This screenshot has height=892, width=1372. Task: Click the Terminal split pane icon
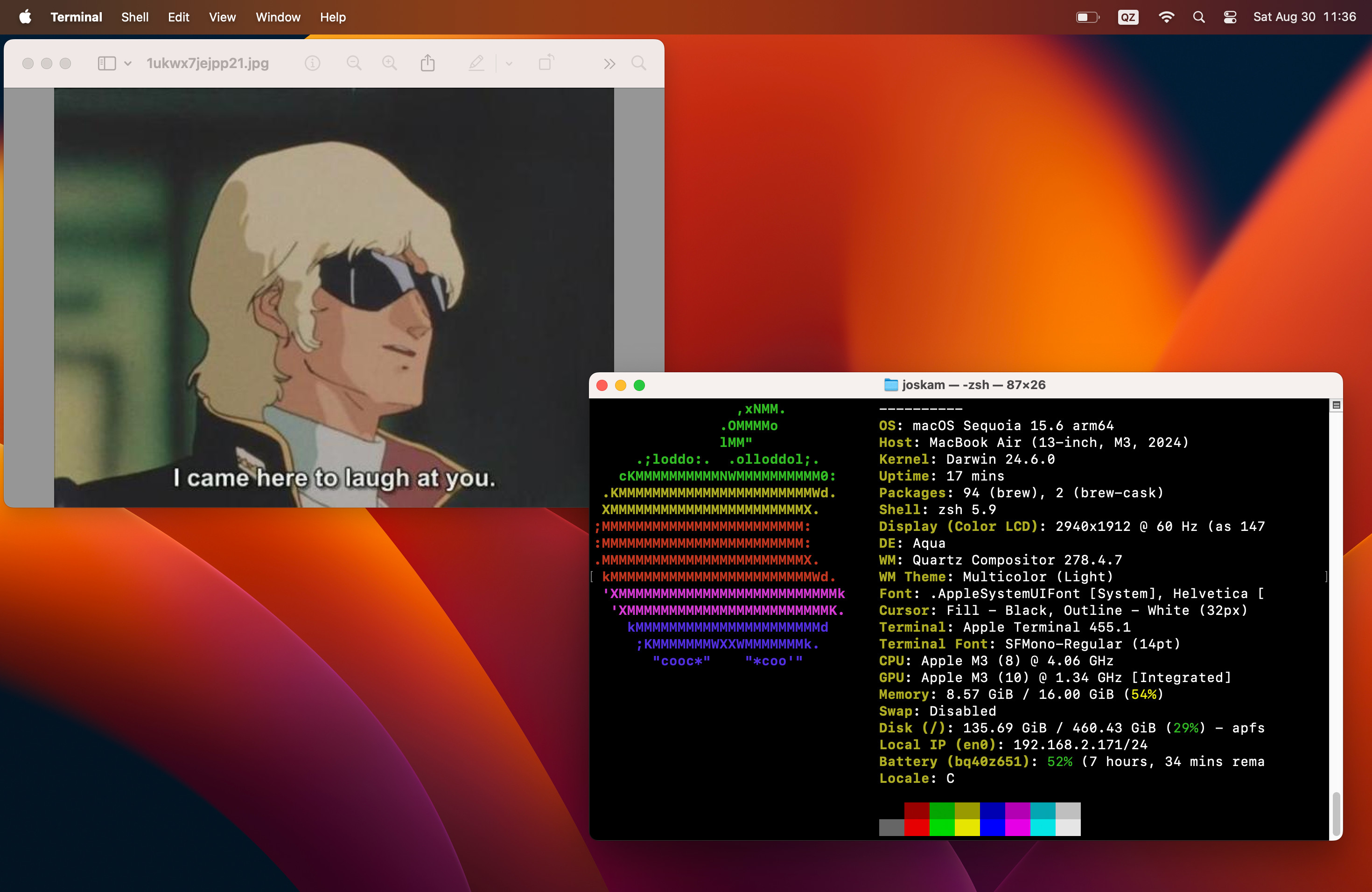pyautogui.click(x=1336, y=405)
